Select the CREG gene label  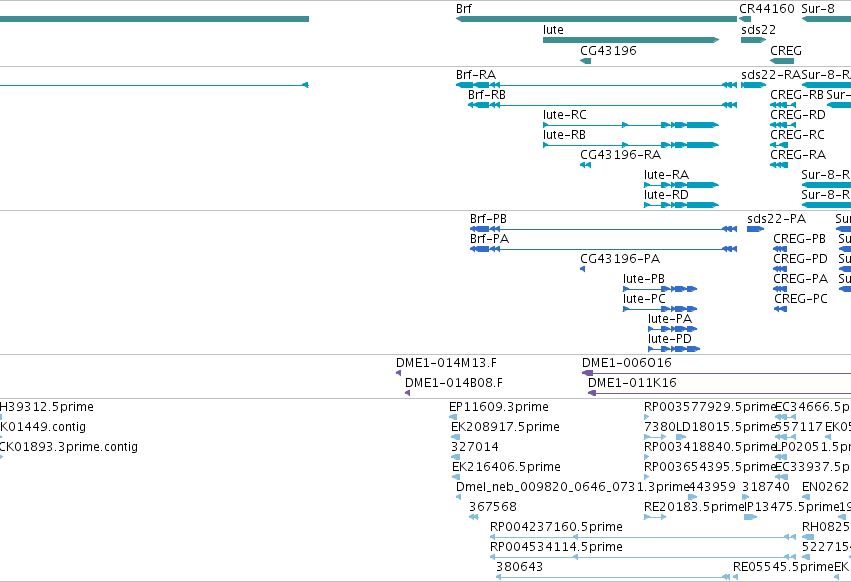click(785, 50)
